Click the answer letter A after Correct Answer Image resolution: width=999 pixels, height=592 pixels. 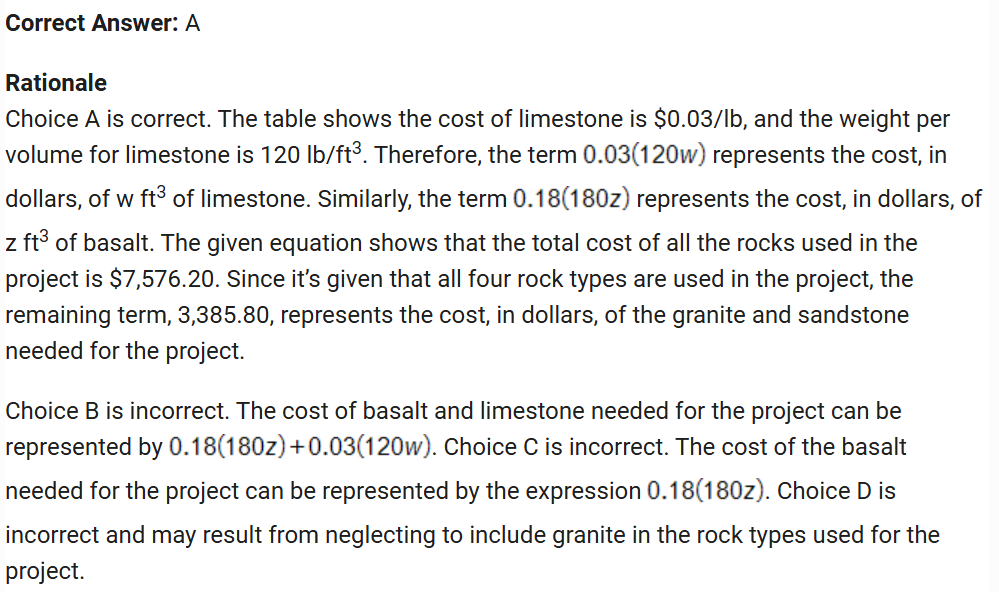click(x=193, y=23)
